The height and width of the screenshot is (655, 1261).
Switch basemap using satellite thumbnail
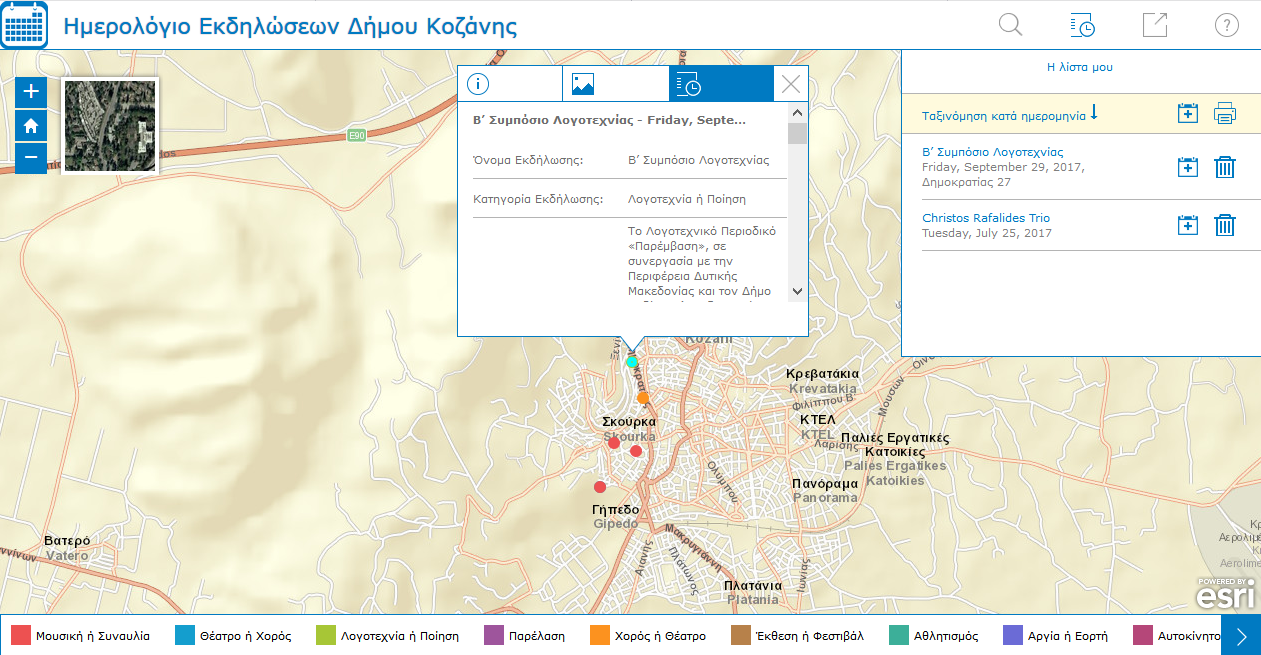click(x=110, y=126)
